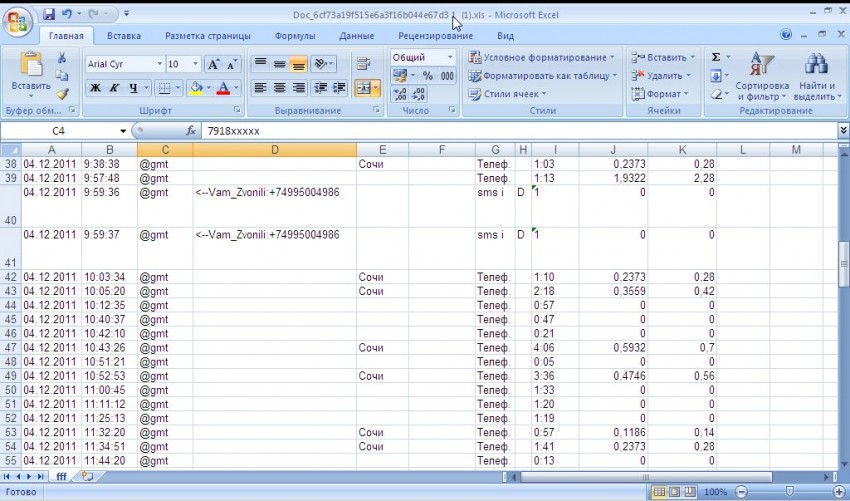The image size is (850, 501).
Task: Click the insert function fx icon
Action: pyautogui.click(x=191, y=131)
